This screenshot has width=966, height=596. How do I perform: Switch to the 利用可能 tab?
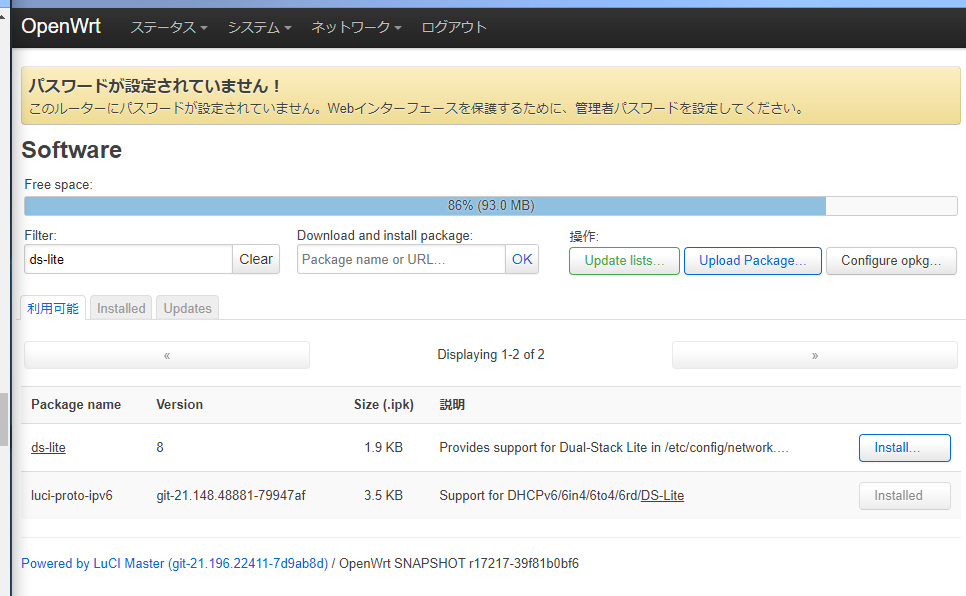click(53, 308)
